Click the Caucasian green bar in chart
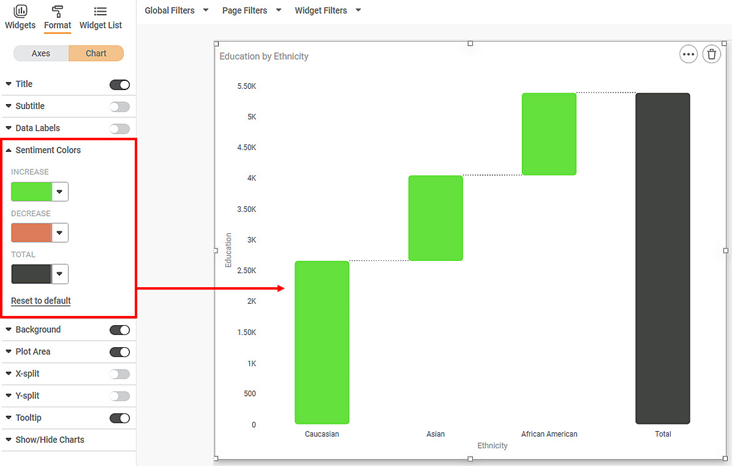Viewport: 732px width, 466px height. (322, 342)
